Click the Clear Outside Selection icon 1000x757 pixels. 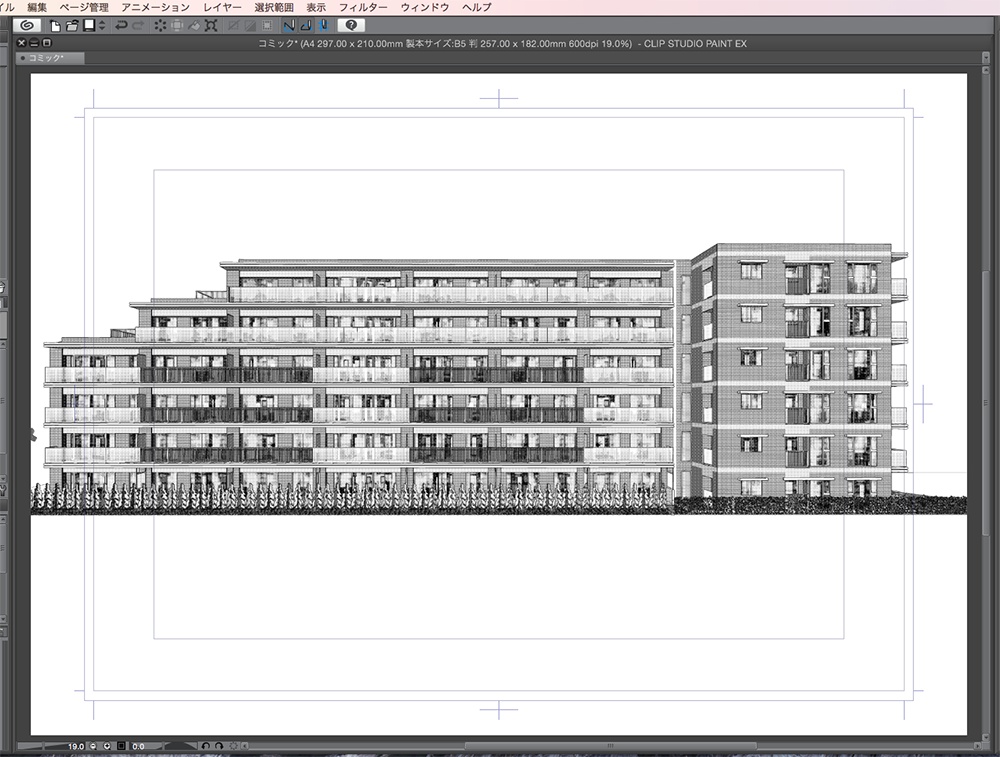(x=177, y=26)
